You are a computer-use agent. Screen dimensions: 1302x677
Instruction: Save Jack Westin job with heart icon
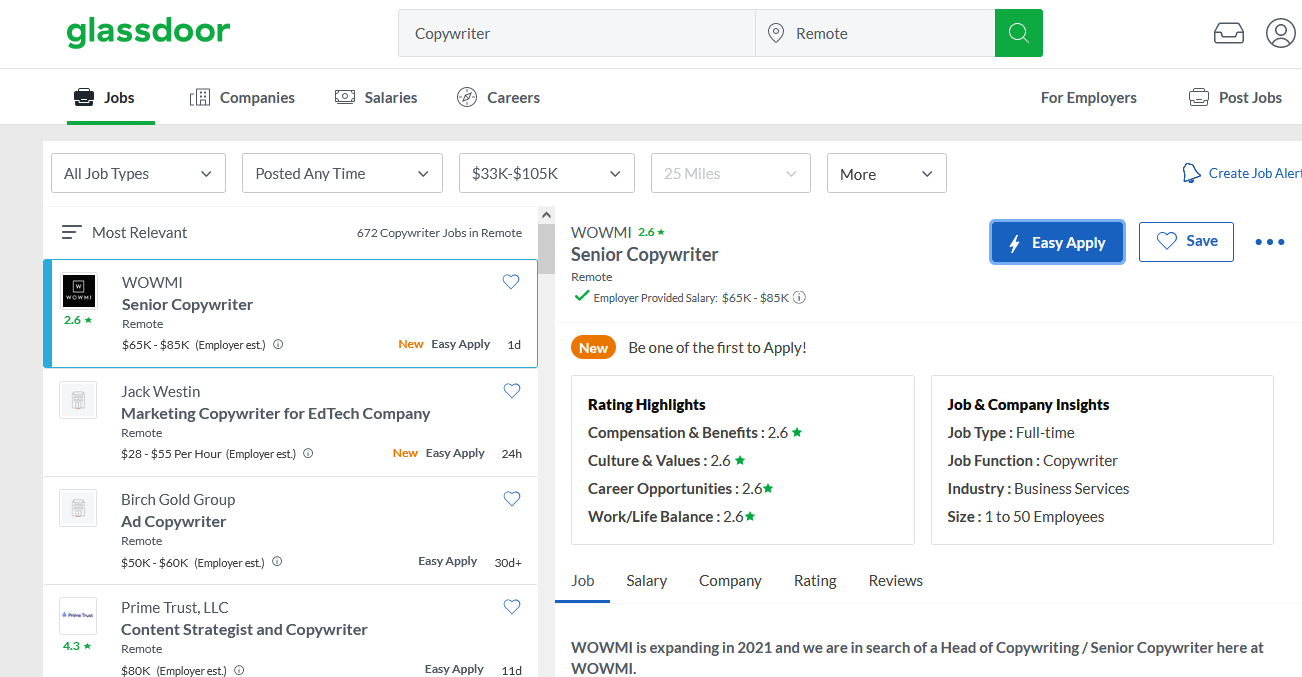[512, 391]
